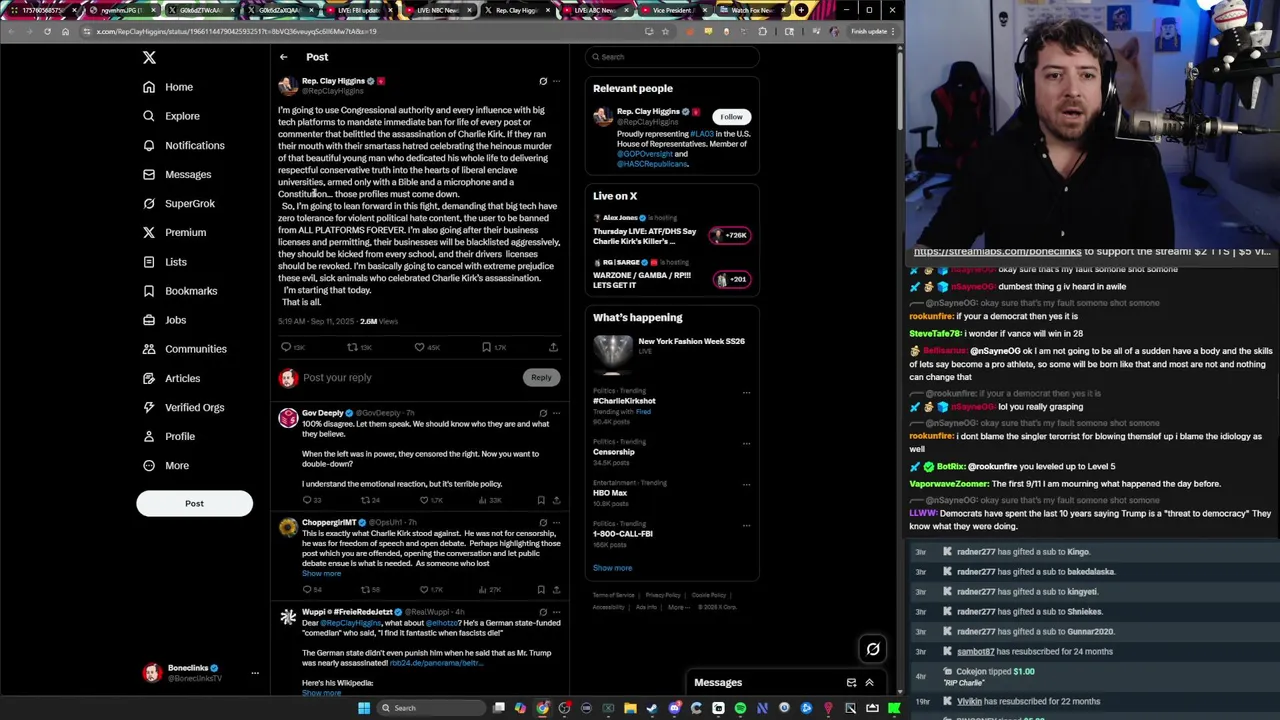Expand the More menu in sidebar
This screenshot has width=1280, height=720.
point(166,465)
